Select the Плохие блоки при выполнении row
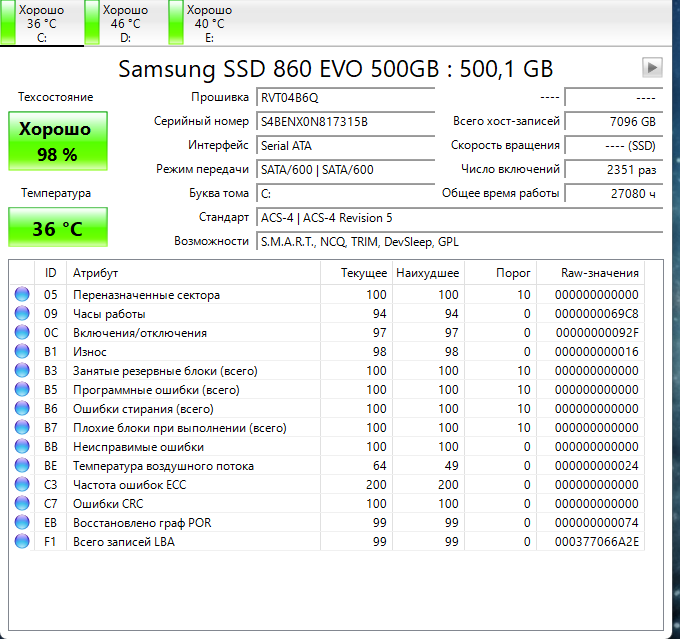This screenshot has width=680, height=639. (x=327, y=428)
